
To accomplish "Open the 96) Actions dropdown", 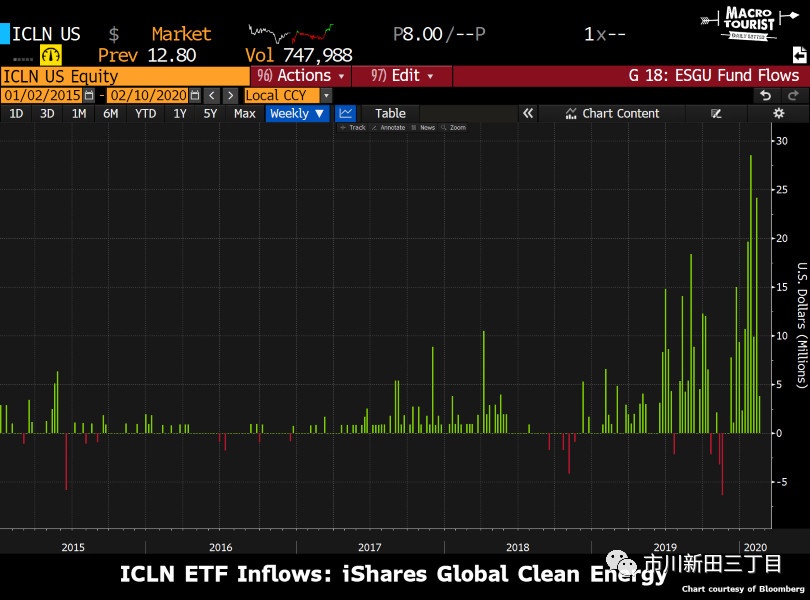I will (301, 75).
